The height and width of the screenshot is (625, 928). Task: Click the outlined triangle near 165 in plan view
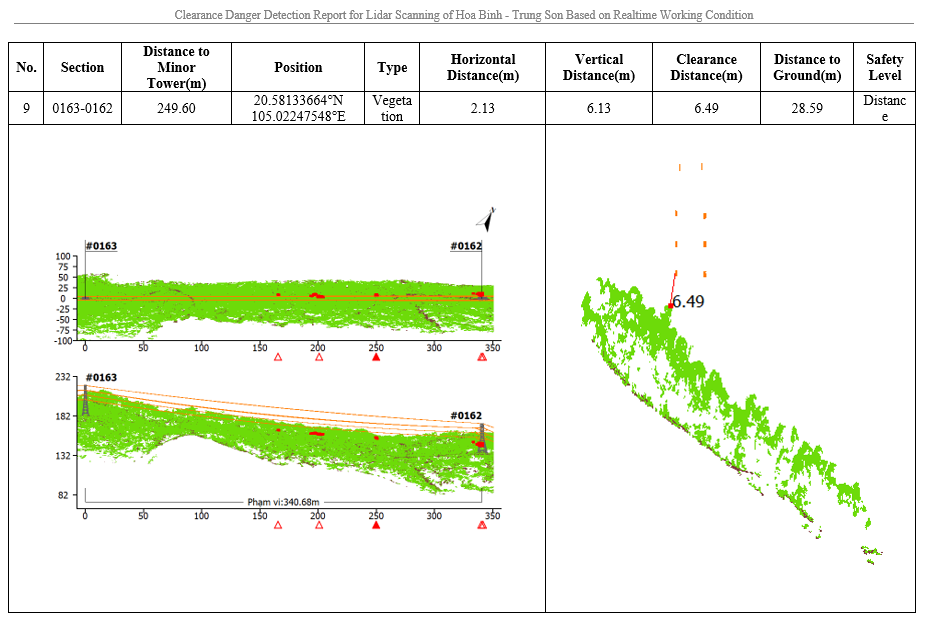point(278,357)
